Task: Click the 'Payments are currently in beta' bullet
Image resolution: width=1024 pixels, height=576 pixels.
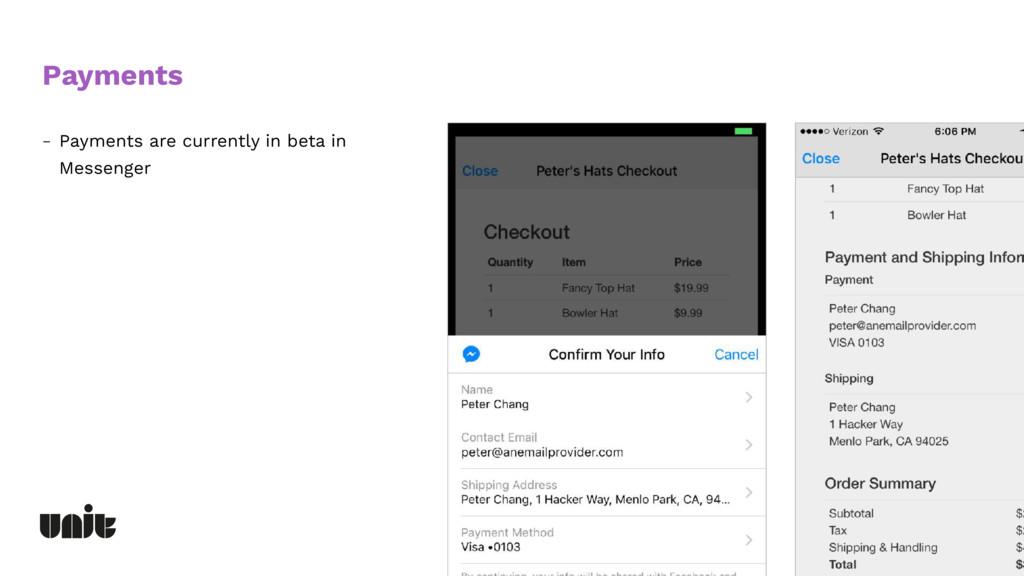Action: tap(202, 155)
